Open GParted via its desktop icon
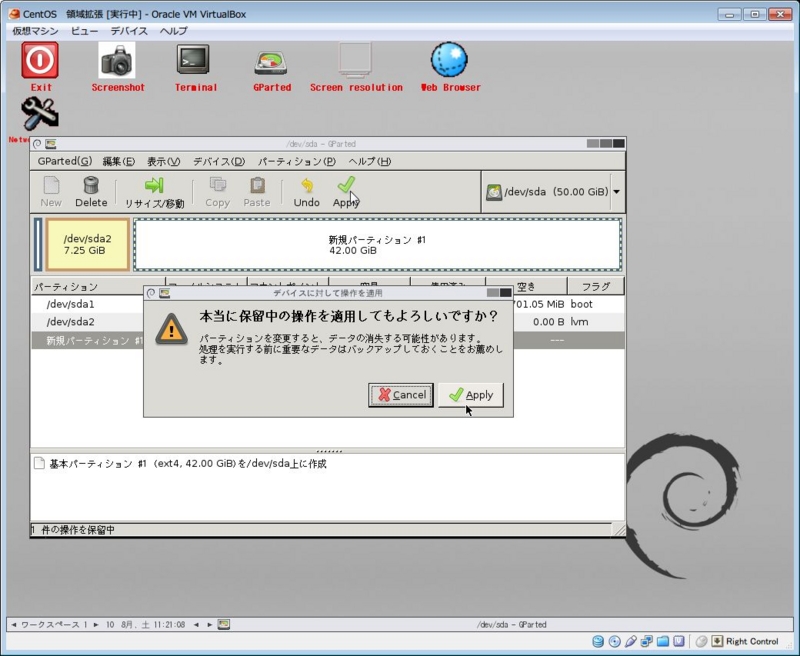The image size is (800, 656). click(268, 62)
